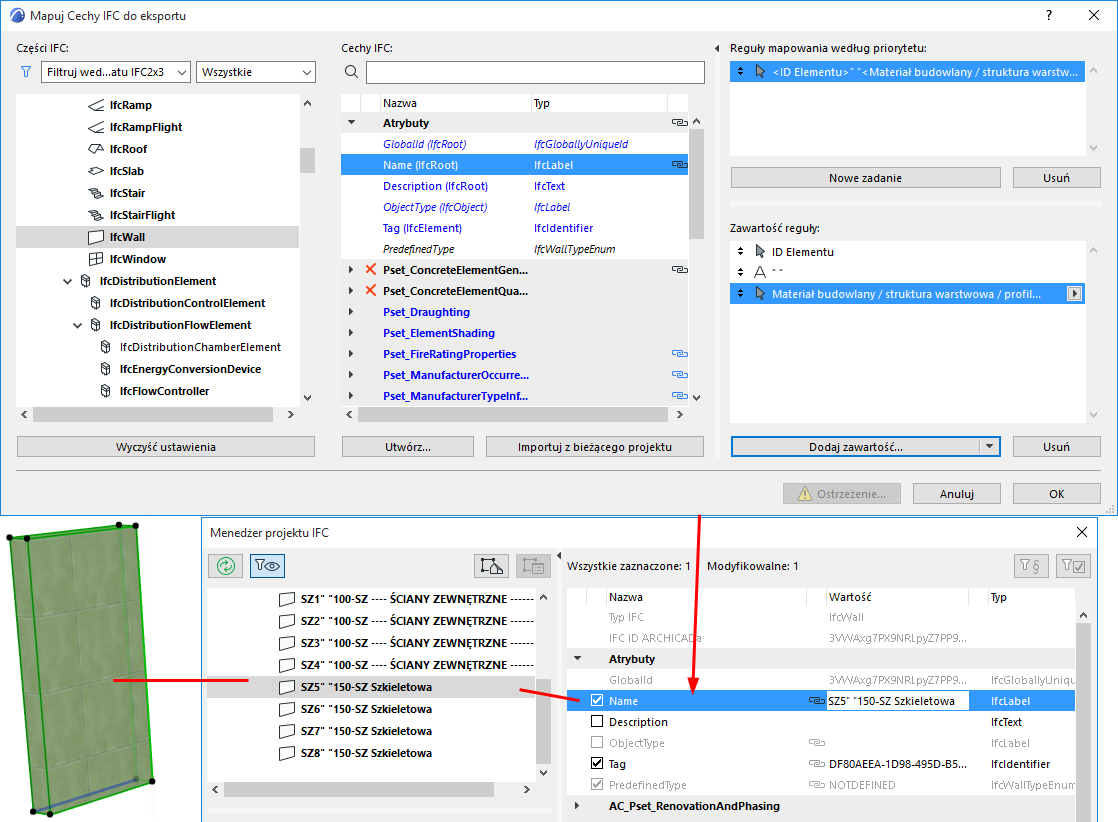Click the link icon on Name (IfcRoot) row
The height and width of the screenshot is (822, 1118).
point(679,165)
